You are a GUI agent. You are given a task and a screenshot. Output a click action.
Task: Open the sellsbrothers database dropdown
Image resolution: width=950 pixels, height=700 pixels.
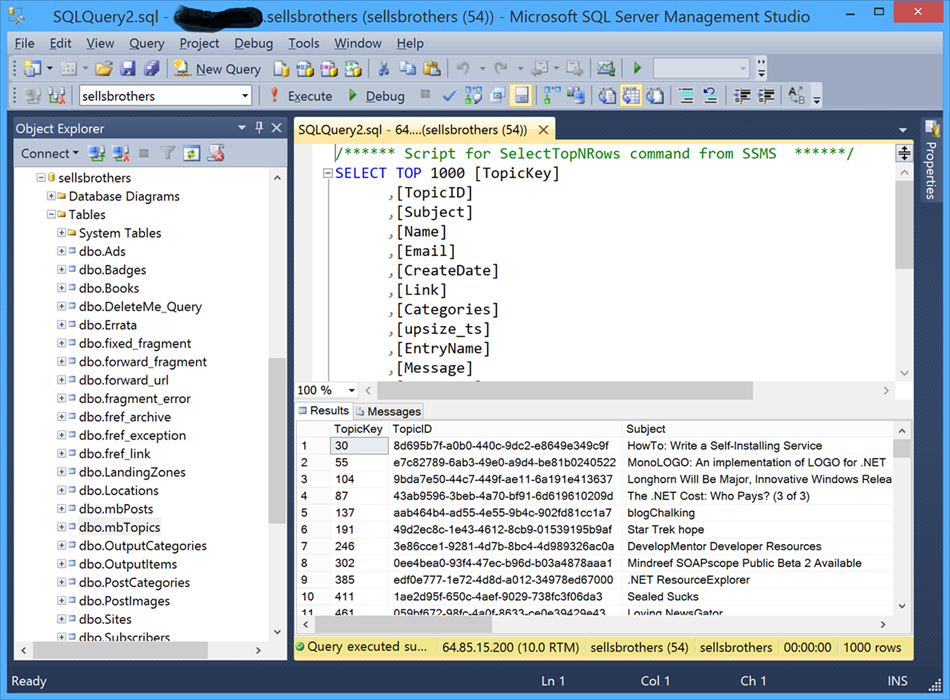245,96
